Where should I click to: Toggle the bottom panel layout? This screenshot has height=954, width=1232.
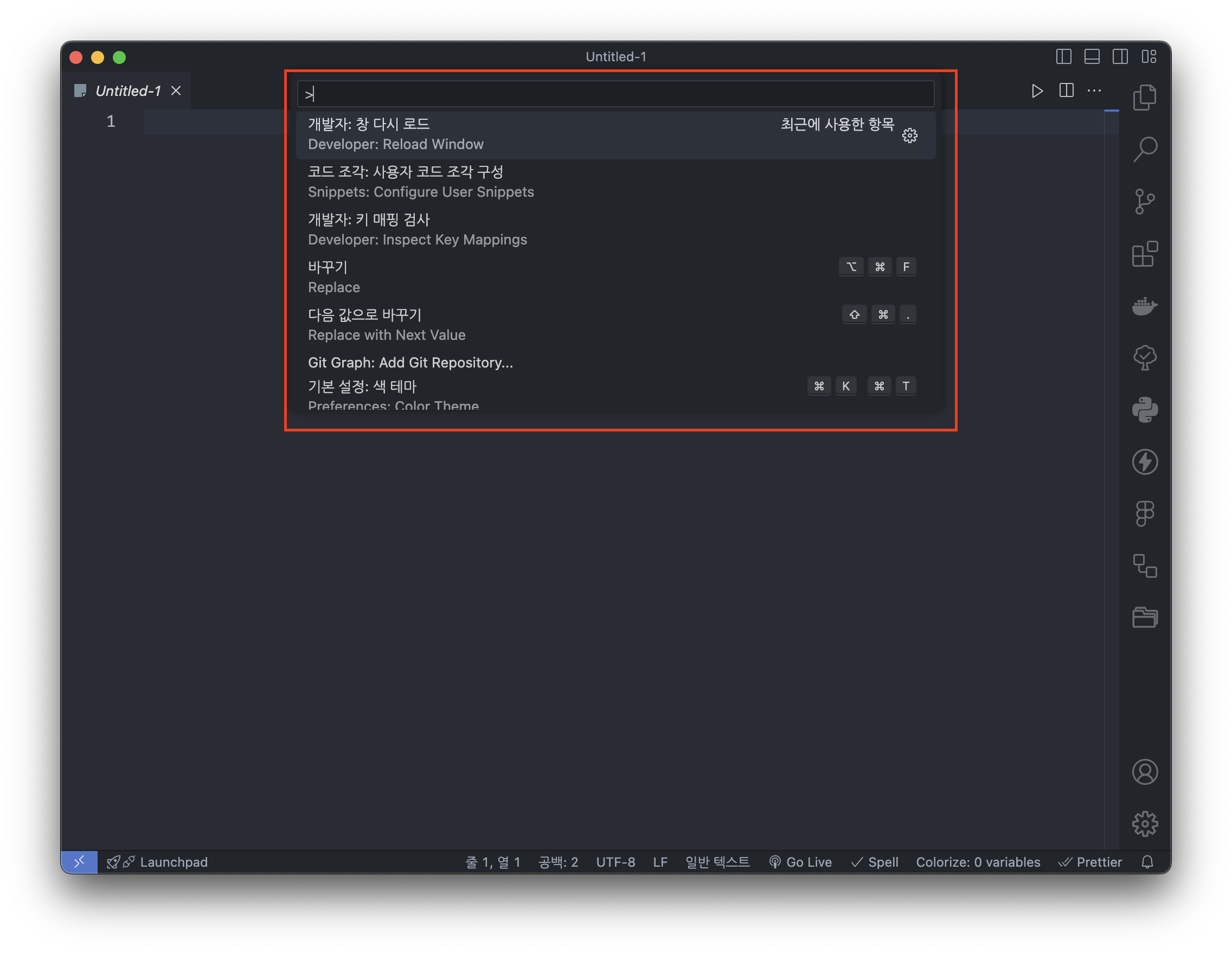[1092, 56]
